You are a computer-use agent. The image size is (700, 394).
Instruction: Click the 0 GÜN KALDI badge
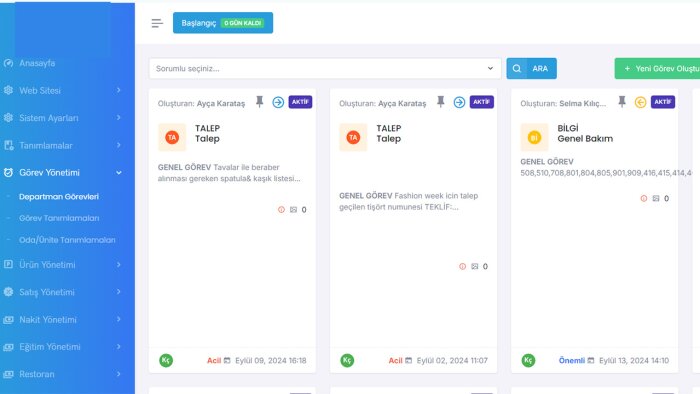pos(242,23)
